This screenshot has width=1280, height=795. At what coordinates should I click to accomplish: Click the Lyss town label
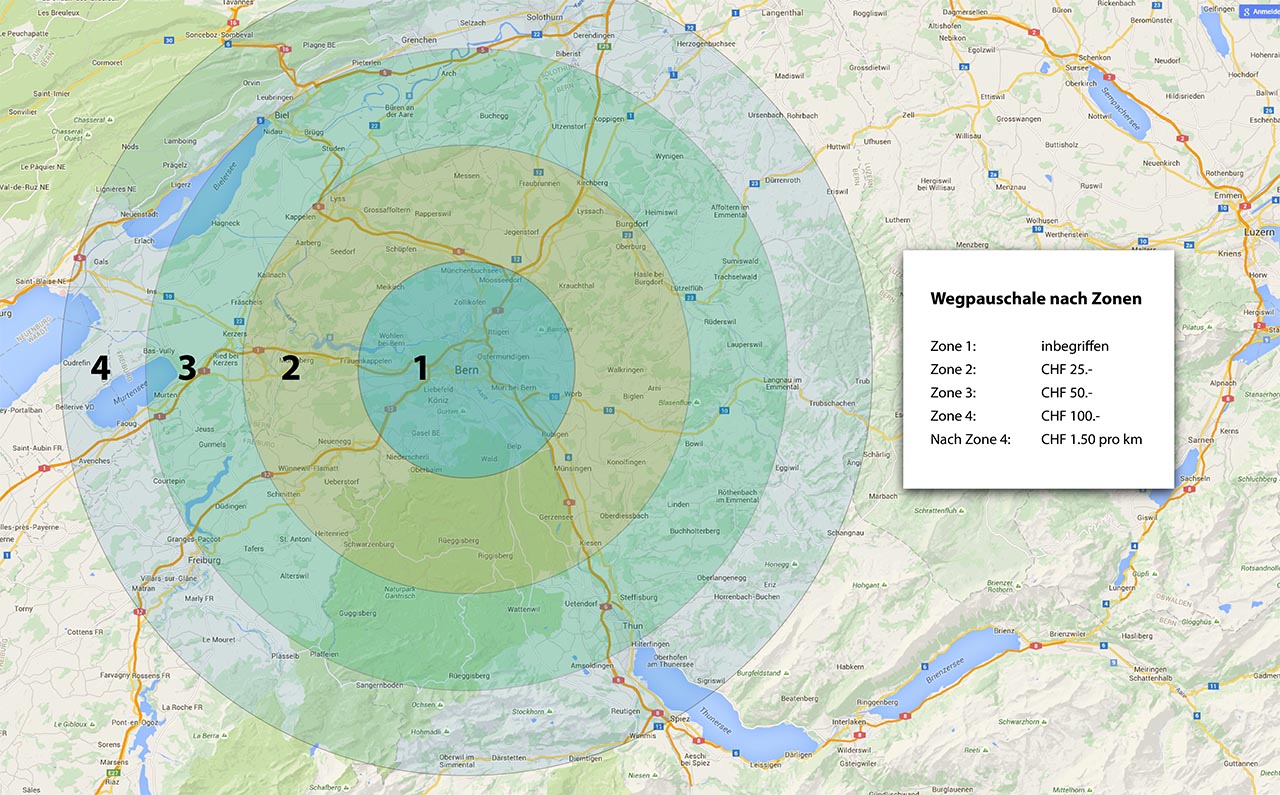click(336, 199)
